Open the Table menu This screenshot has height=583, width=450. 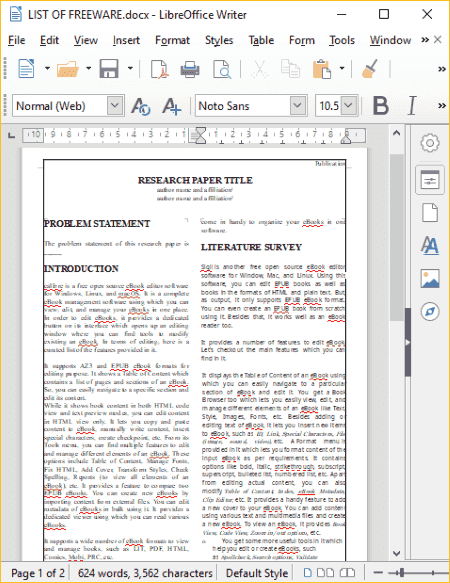point(261,40)
